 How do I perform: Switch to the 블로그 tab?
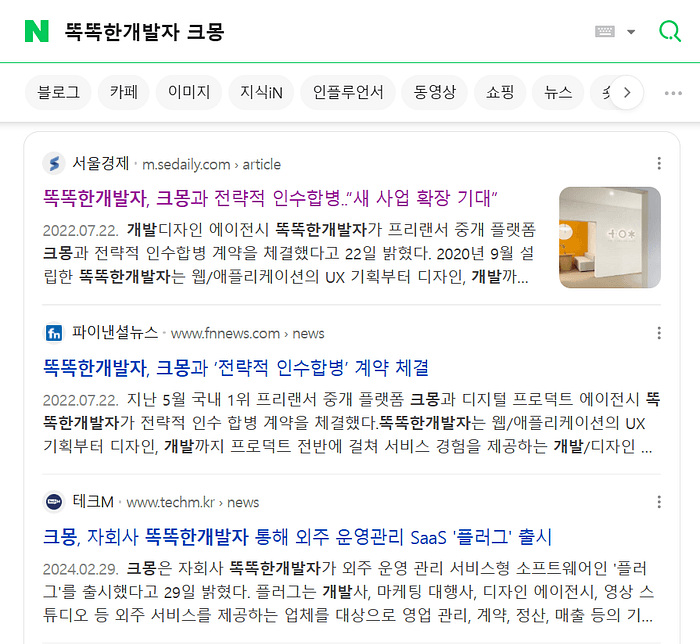pyautogui.click(x=58, y=92)
